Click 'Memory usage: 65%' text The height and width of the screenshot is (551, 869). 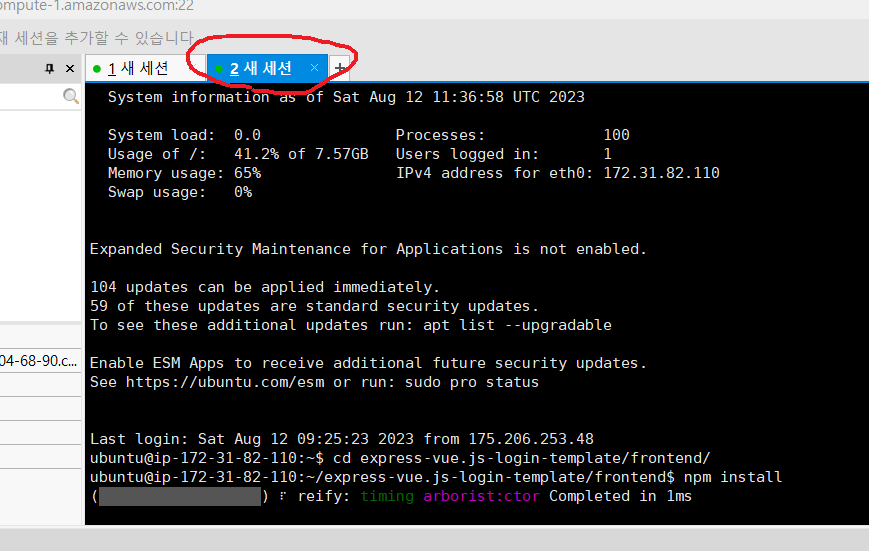(x=184, y=173)
